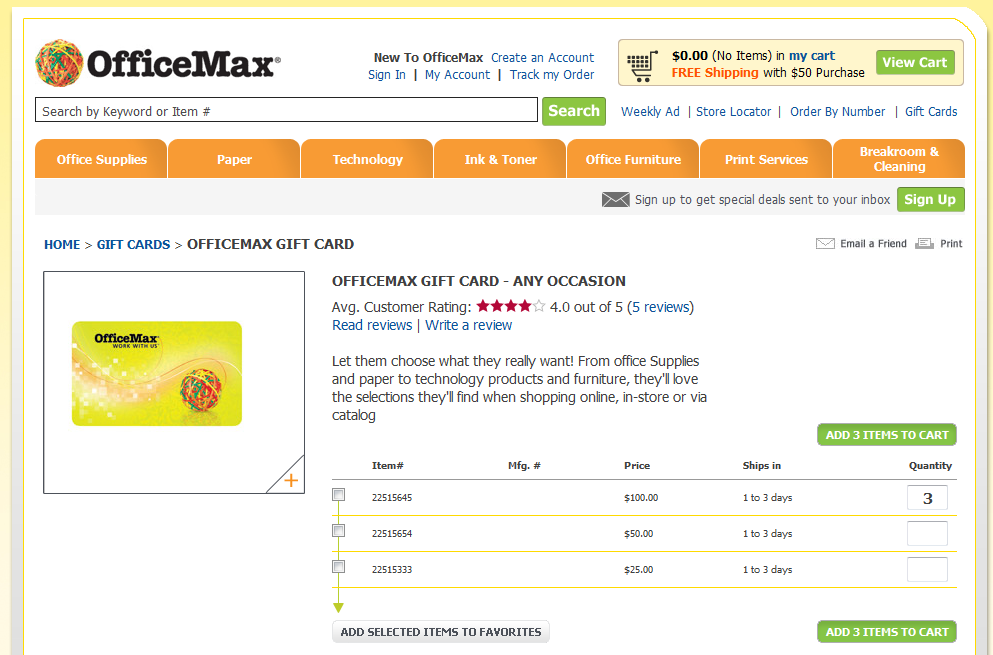The height and width of the screenshot is (655, 993).
Task: Select the checkbox for item 22515333
Action: tap(339, 567)
